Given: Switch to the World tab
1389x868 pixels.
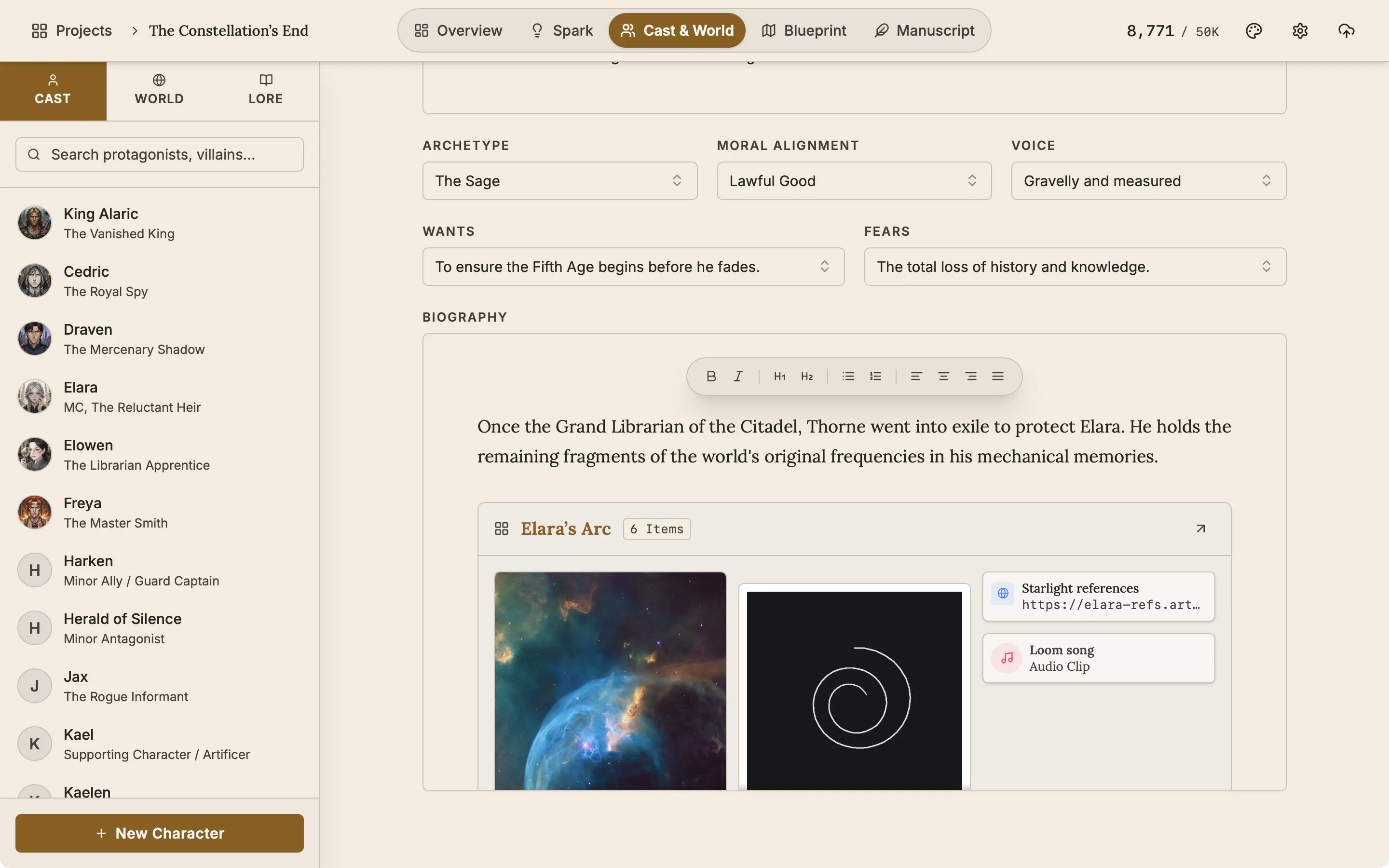Looking at the screenshot, I should [160, 91].
